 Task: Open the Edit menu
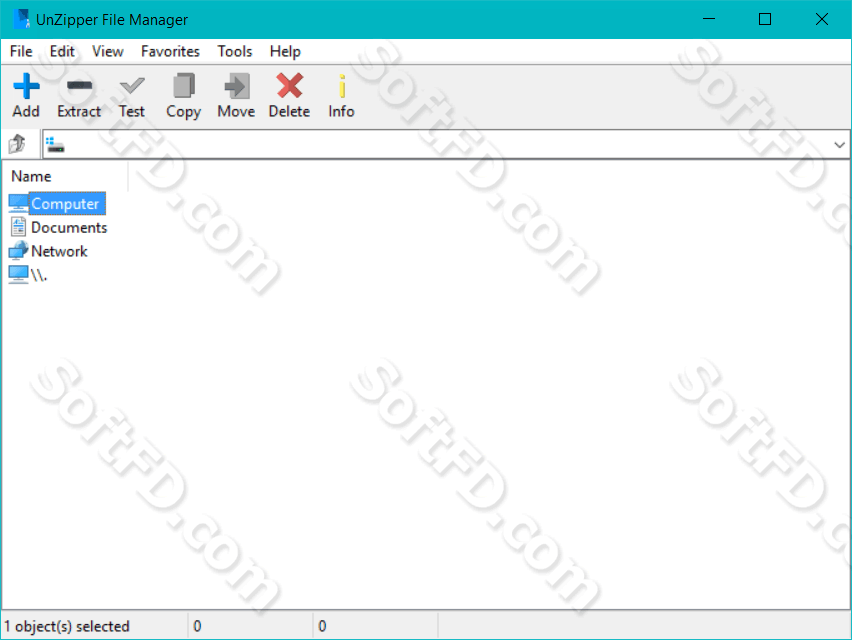pyautogui.click(x=62, y=51)
